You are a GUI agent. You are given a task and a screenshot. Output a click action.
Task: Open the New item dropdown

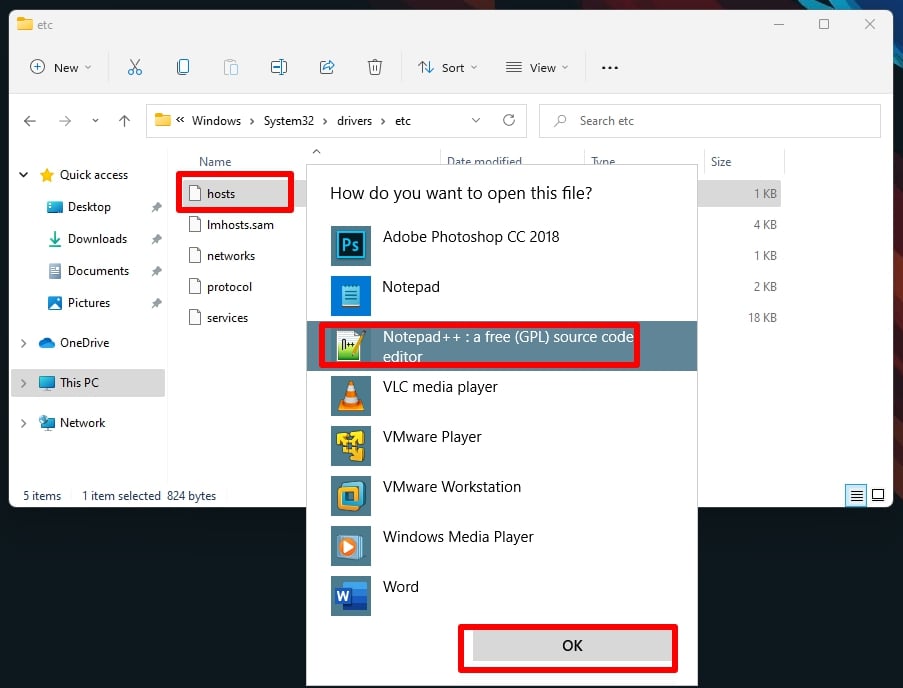(60, 67)
